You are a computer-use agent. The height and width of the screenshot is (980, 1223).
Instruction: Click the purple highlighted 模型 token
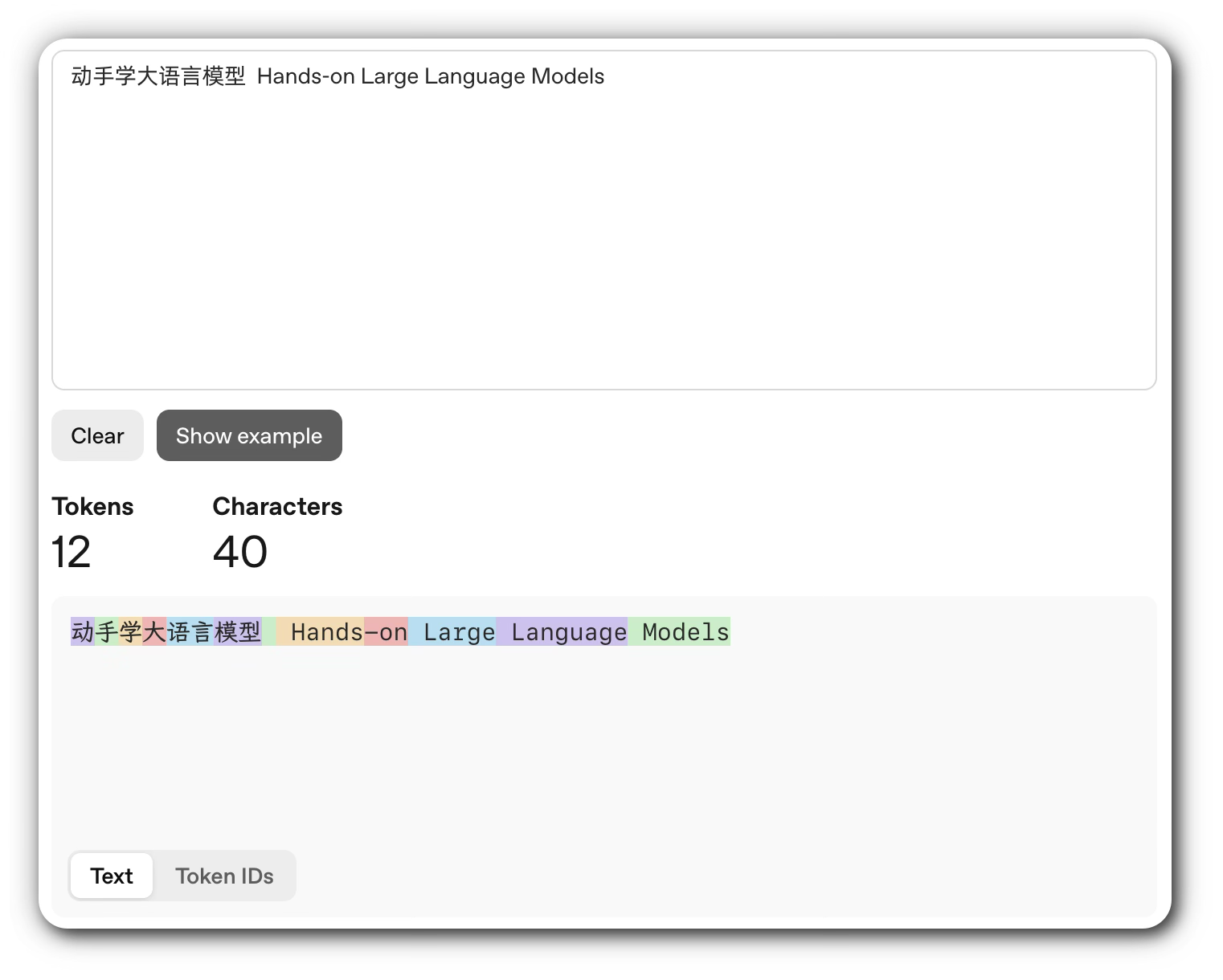tap(238, 632)
